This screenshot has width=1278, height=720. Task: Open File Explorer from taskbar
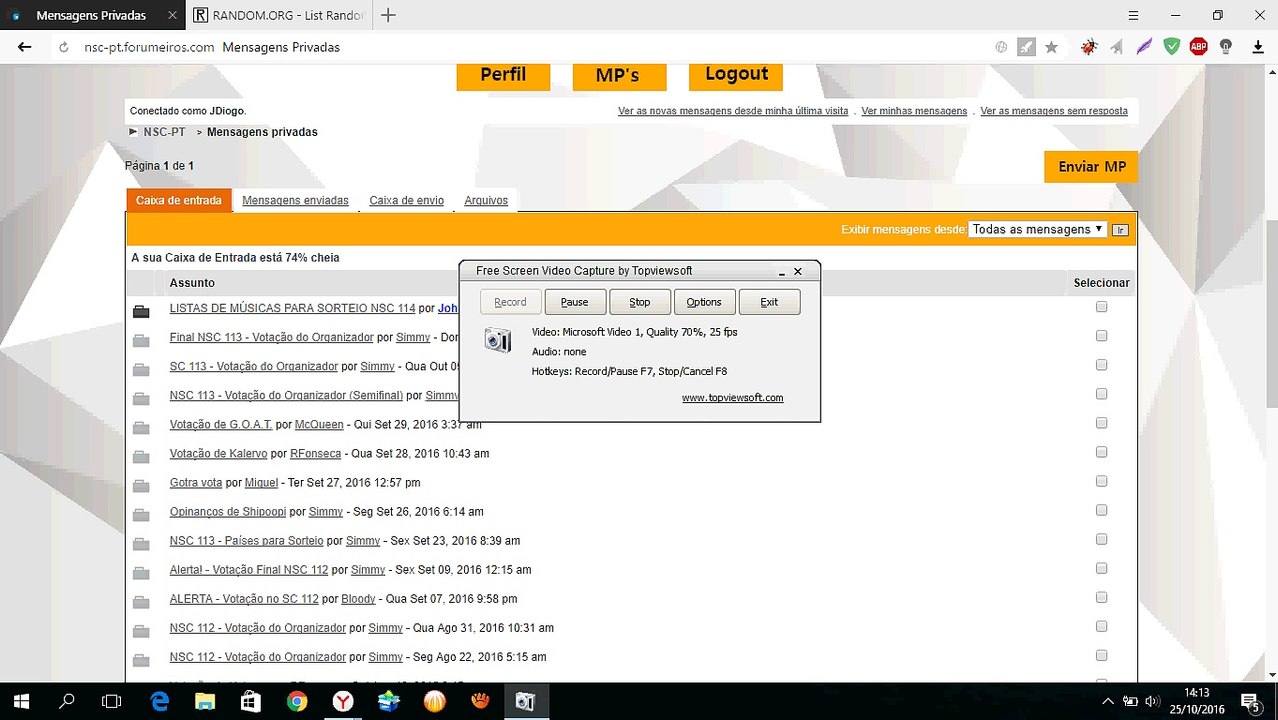coord(204,701)
